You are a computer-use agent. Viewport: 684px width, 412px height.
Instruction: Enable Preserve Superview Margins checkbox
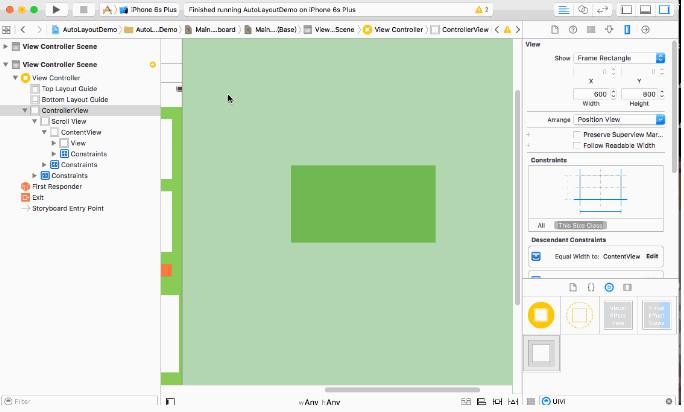point(577,134)
